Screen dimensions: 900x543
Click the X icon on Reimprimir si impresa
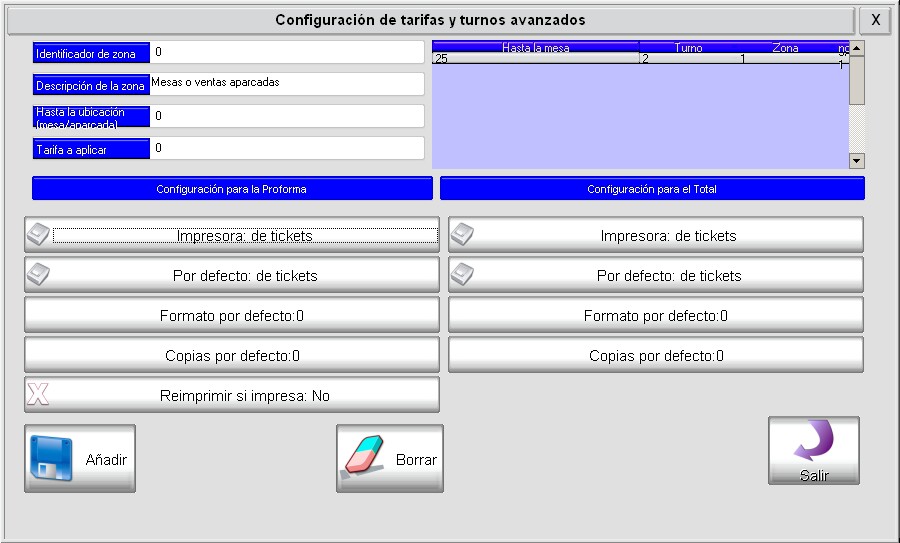pos(38,394)
